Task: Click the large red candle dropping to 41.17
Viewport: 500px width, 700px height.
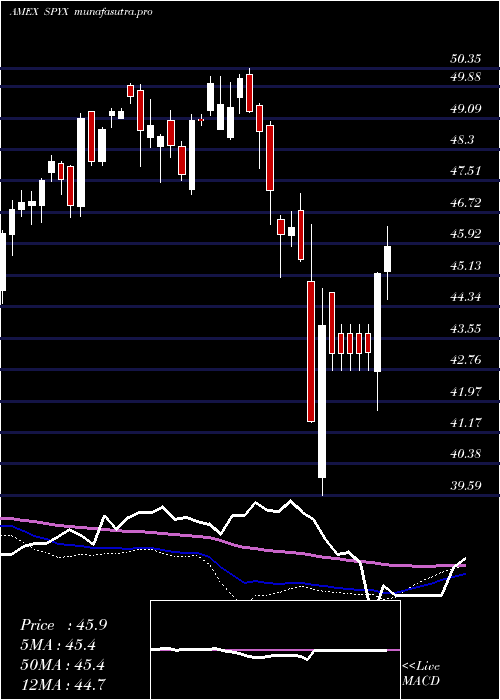Action: click(x=311, y=351)
